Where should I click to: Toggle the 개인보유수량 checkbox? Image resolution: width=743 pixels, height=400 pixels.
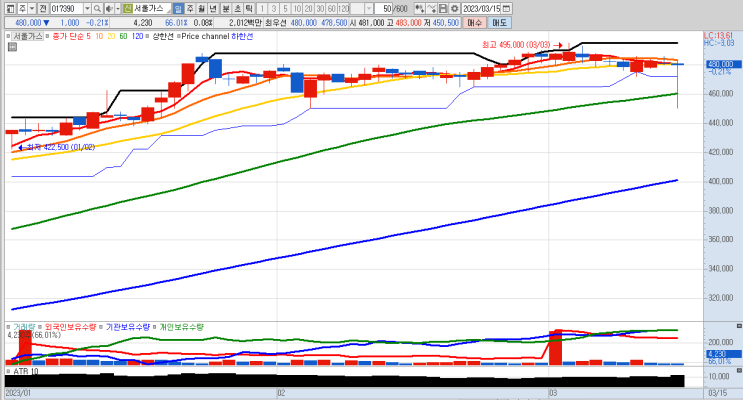pyautogui.click(x=154, y=327)
